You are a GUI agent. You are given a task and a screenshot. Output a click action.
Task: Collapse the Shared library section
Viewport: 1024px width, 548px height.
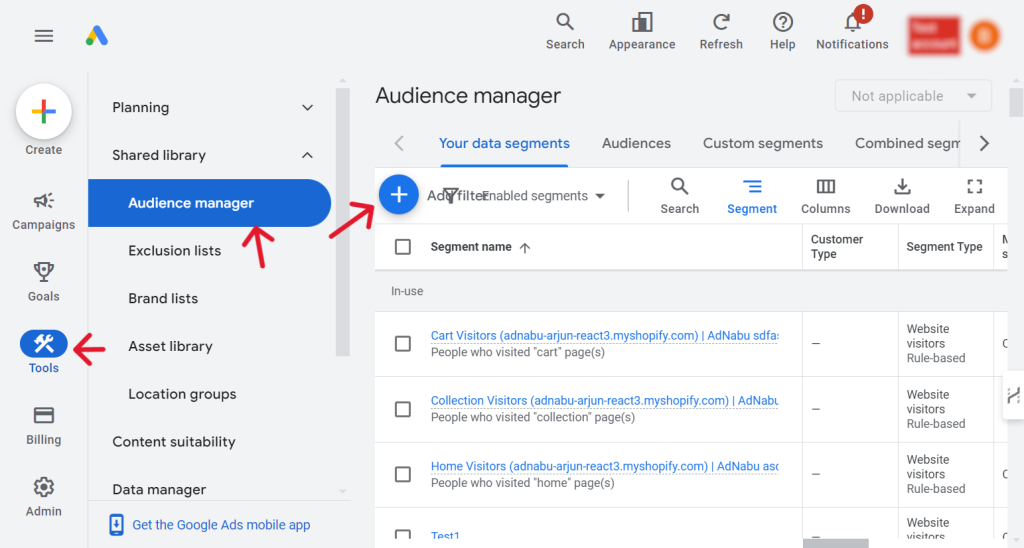pos(307,155)
